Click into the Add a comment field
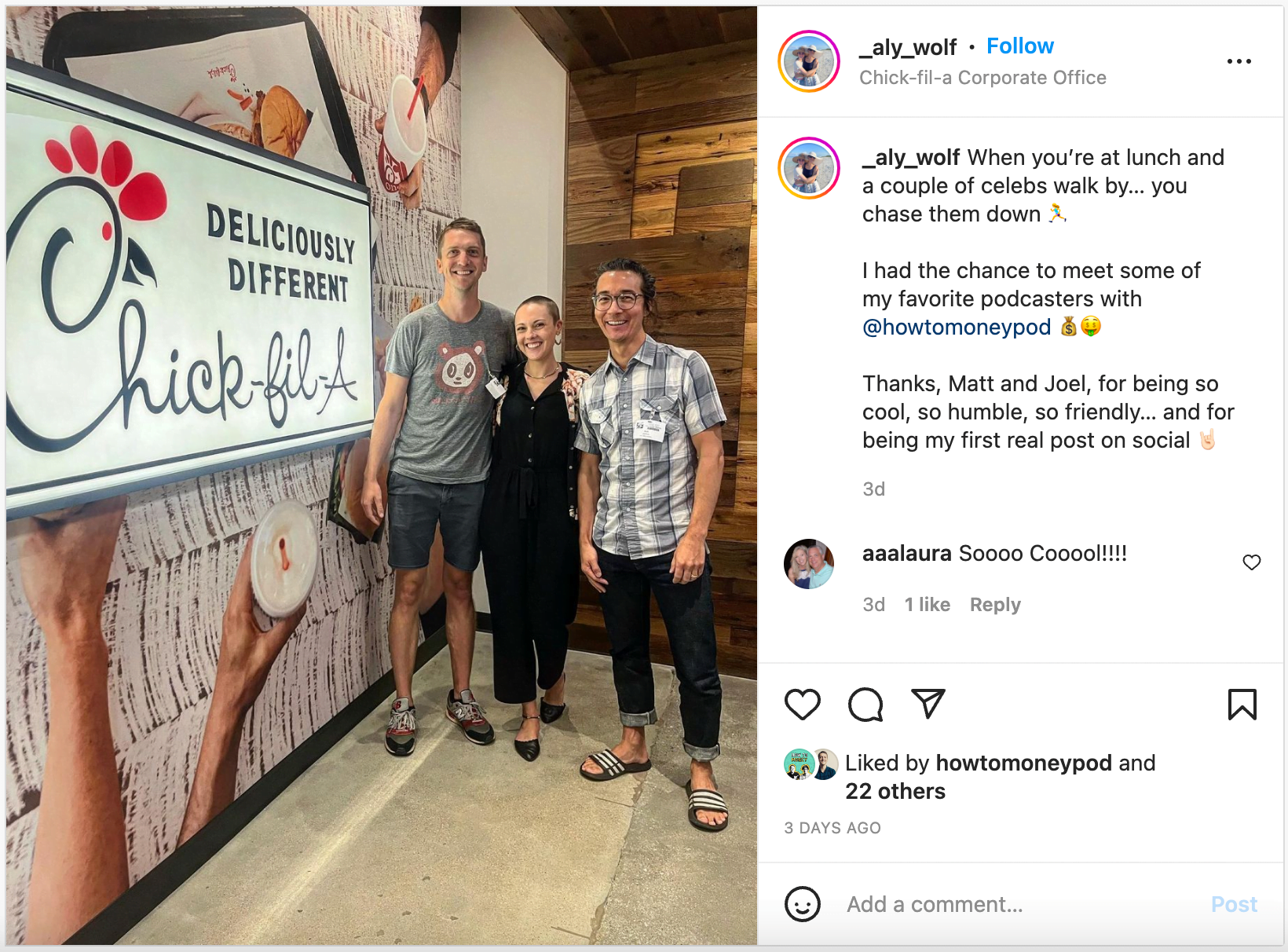1288x952 pixels. pos(1021,904)
